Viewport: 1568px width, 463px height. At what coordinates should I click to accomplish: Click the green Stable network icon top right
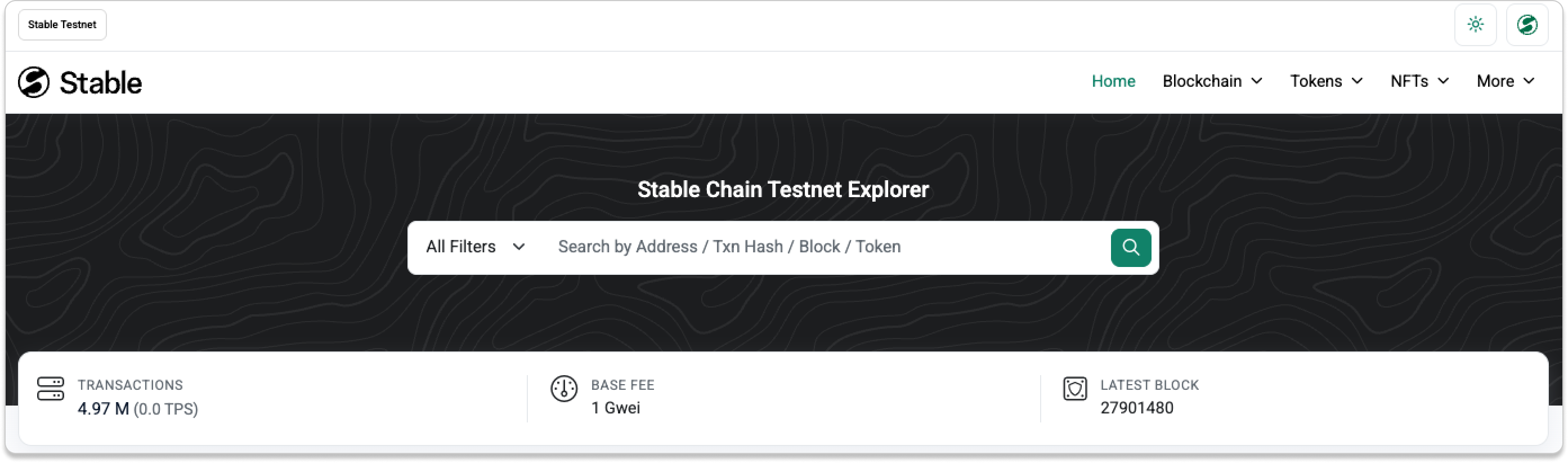click(x=1526, y=25)
